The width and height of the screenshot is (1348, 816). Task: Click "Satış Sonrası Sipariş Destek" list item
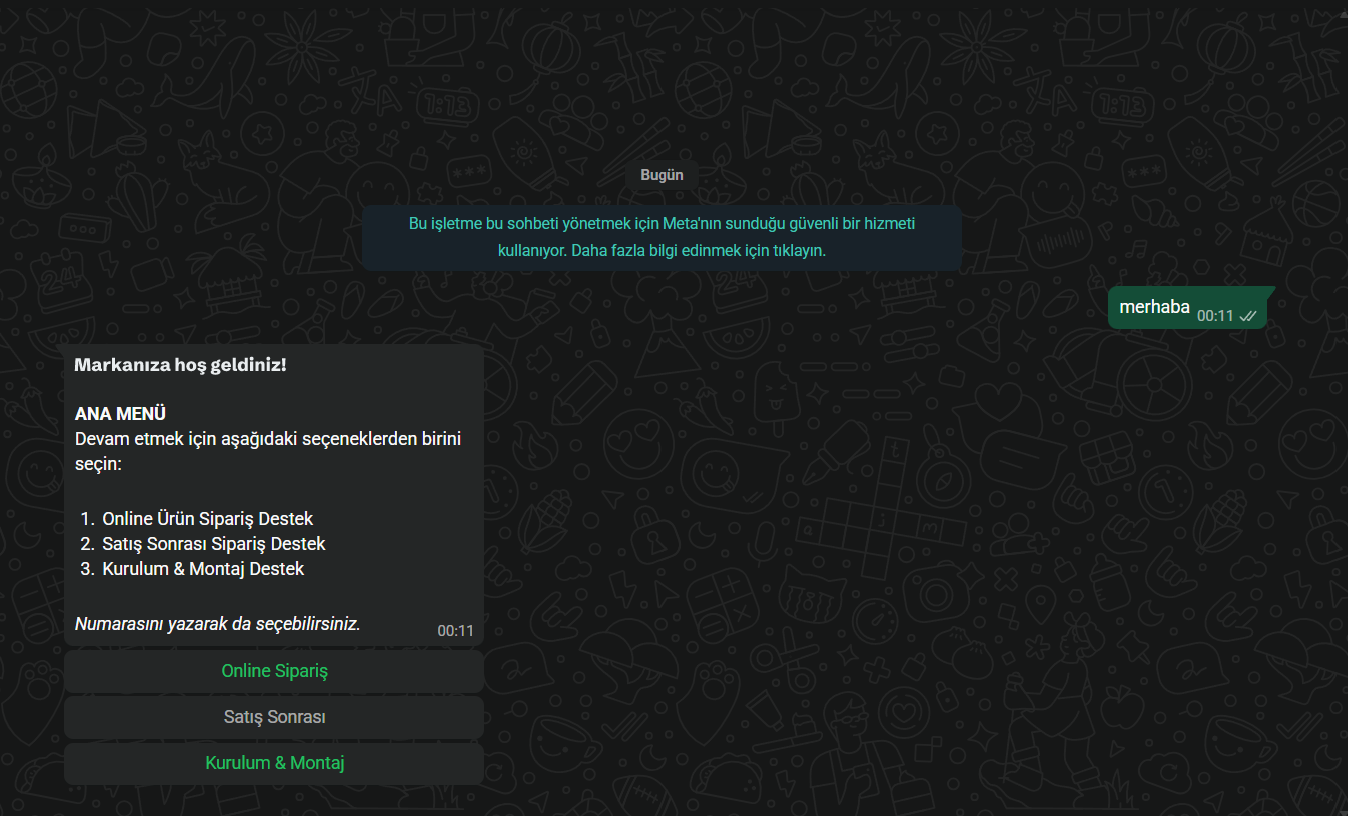click(x=214, y=544)
